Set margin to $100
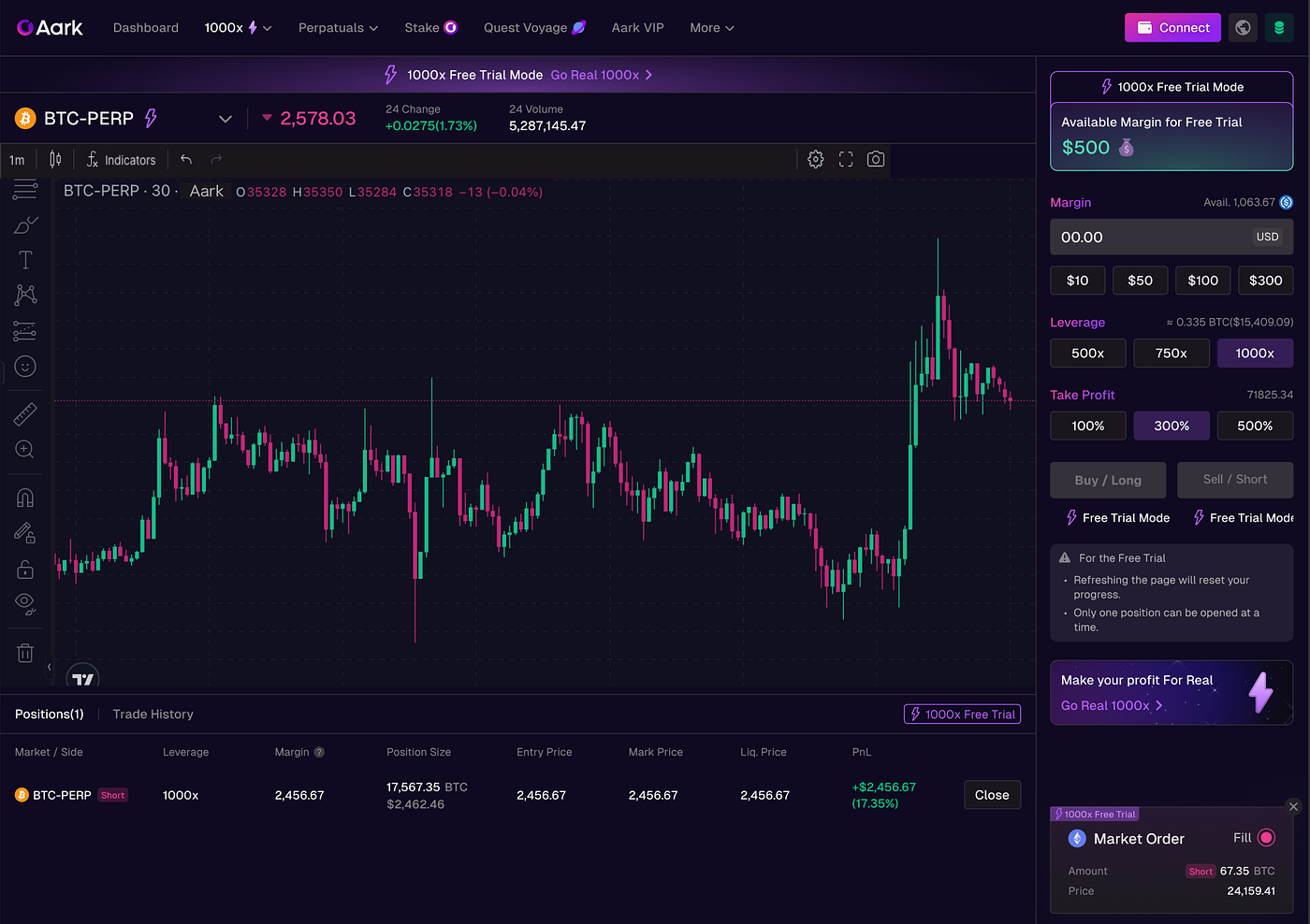 [1202, 281]
